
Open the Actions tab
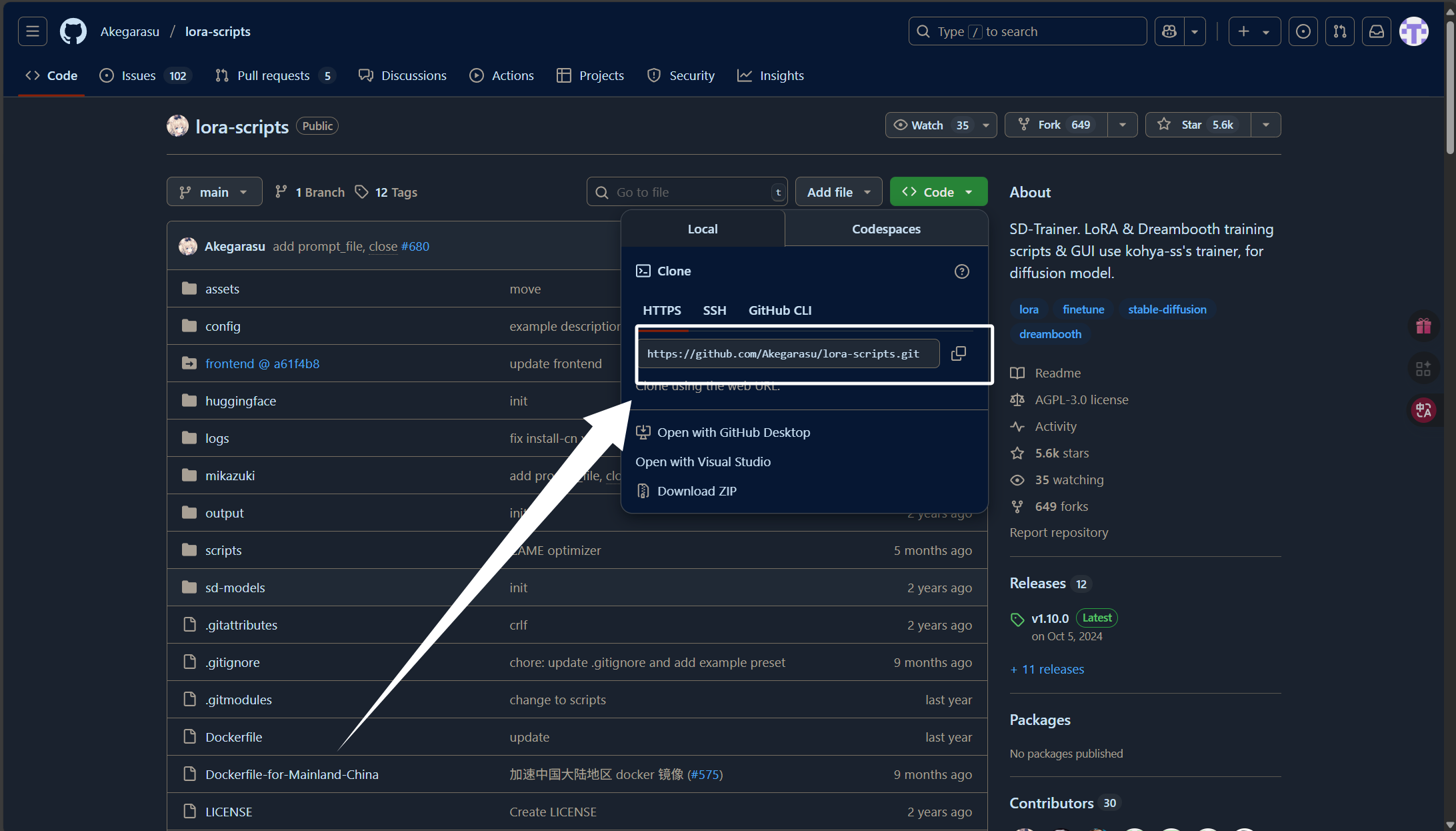point(502,75)
